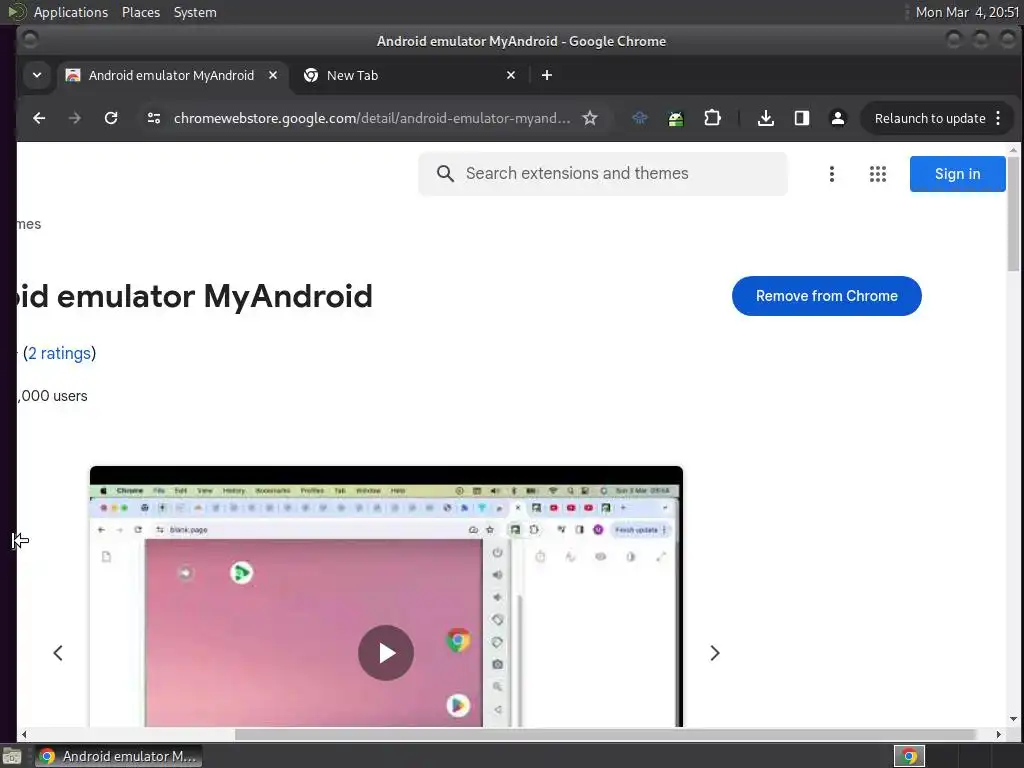Open the Places menu

[140, 12]
